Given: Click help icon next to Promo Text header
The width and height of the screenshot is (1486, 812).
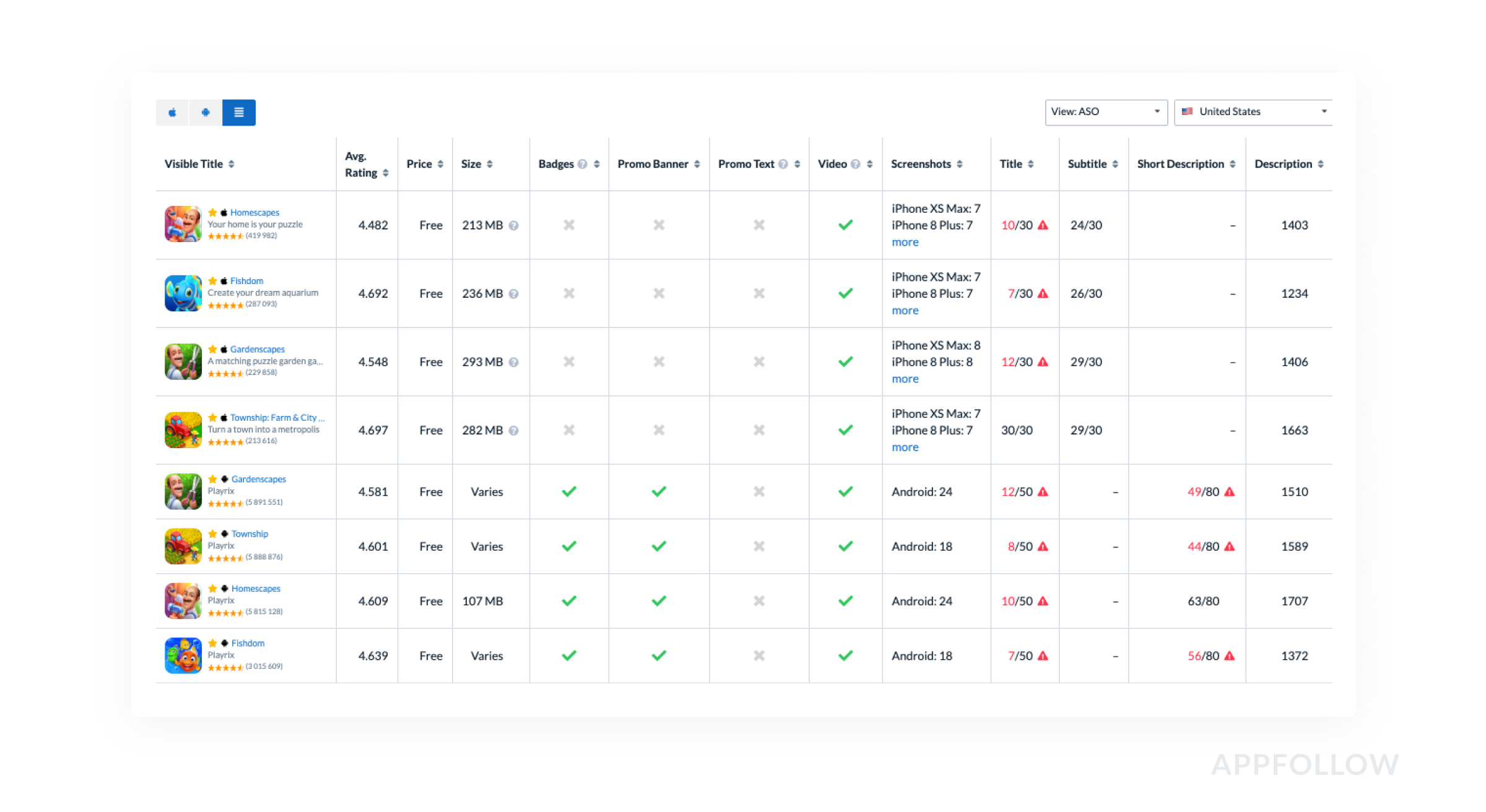Looking at the screenshot, I should pyautogui.click(x=783, y=164).
